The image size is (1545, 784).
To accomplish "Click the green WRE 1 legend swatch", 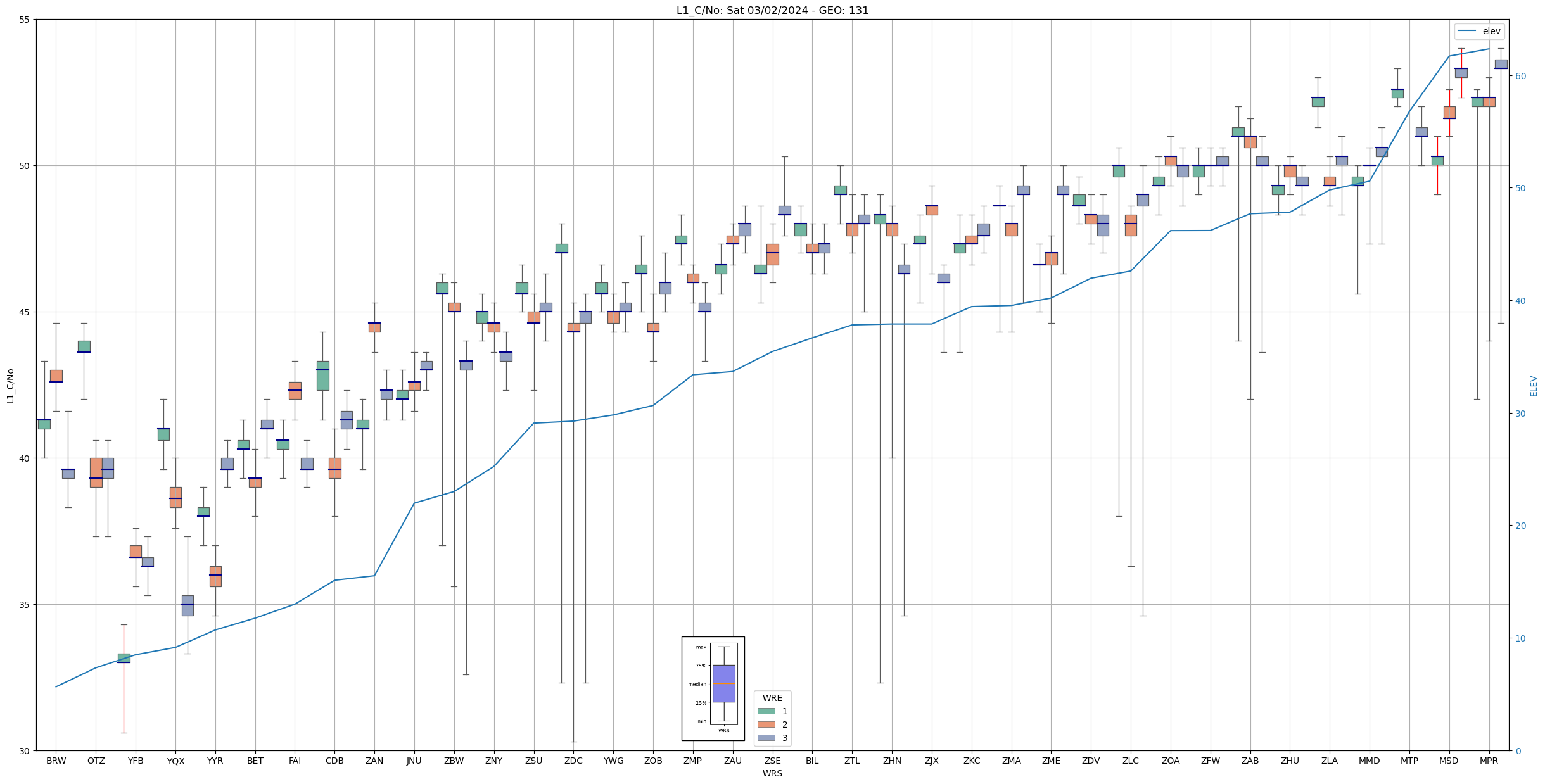I will pyautogui.click(x=766, y=711).
